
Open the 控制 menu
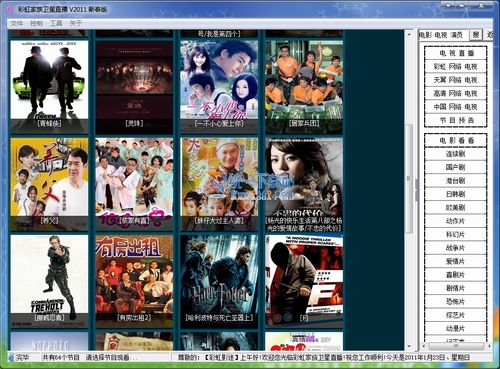36,23
